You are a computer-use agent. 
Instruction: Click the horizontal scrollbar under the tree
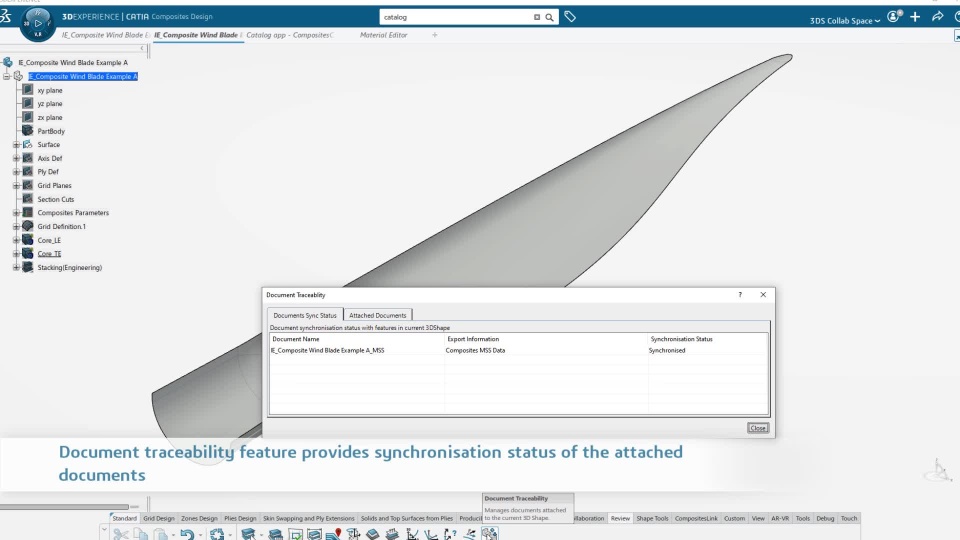point(64,507)
